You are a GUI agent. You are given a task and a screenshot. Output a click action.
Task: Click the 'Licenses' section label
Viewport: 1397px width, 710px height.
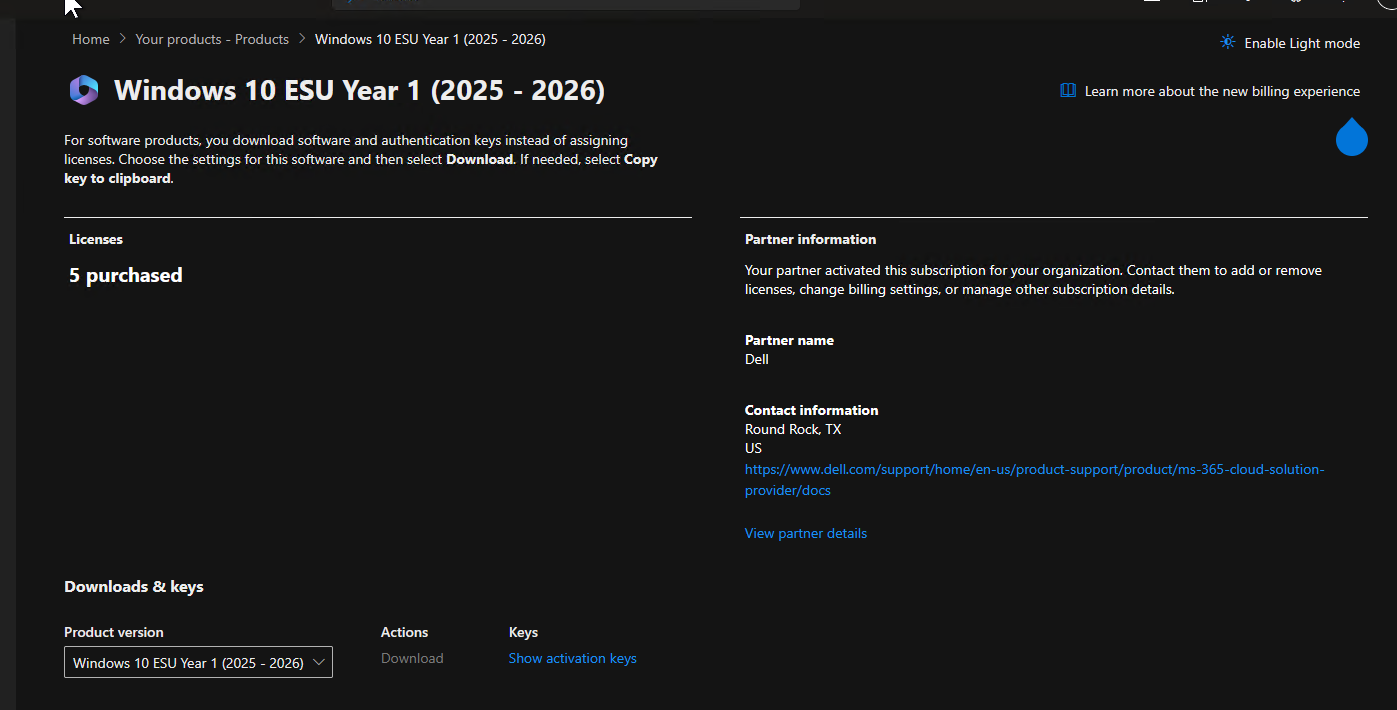(96, 239)
